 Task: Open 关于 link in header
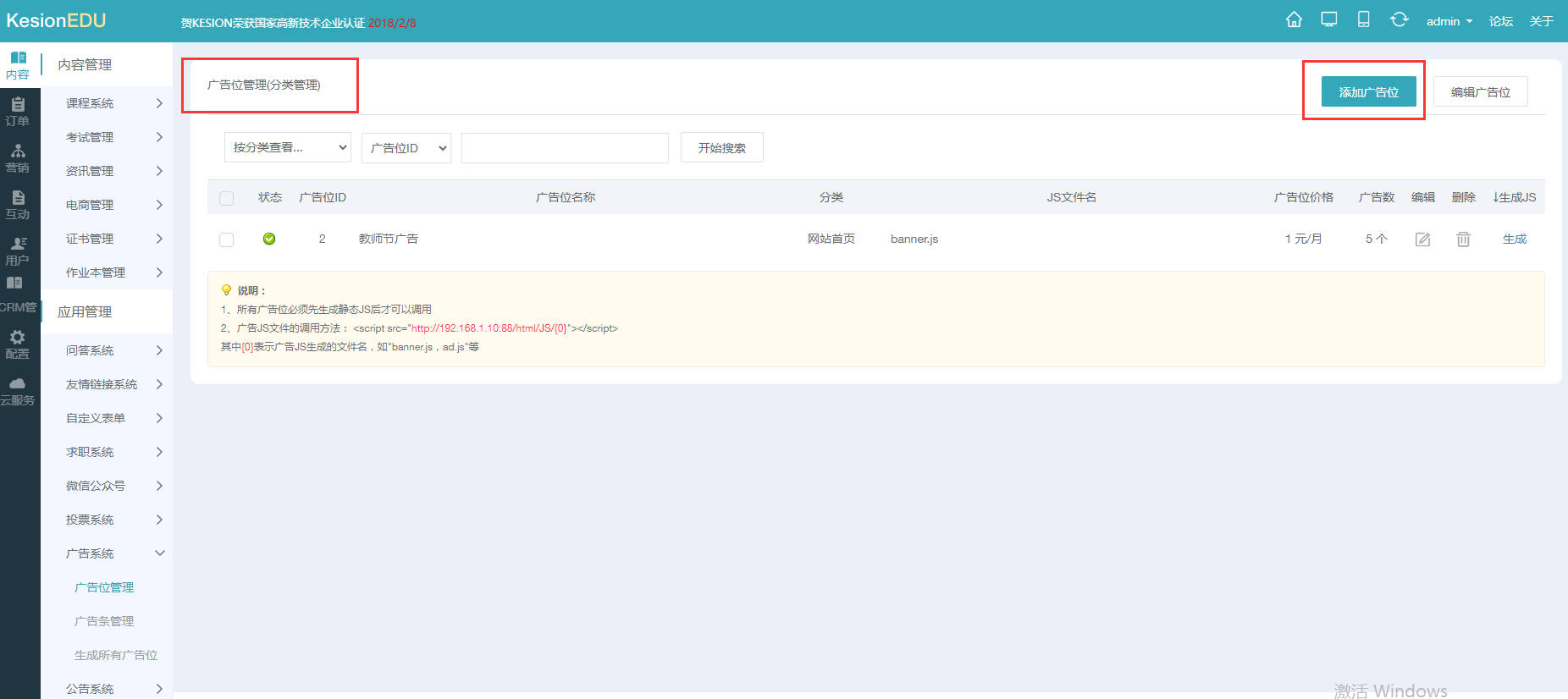point(1542,21)
